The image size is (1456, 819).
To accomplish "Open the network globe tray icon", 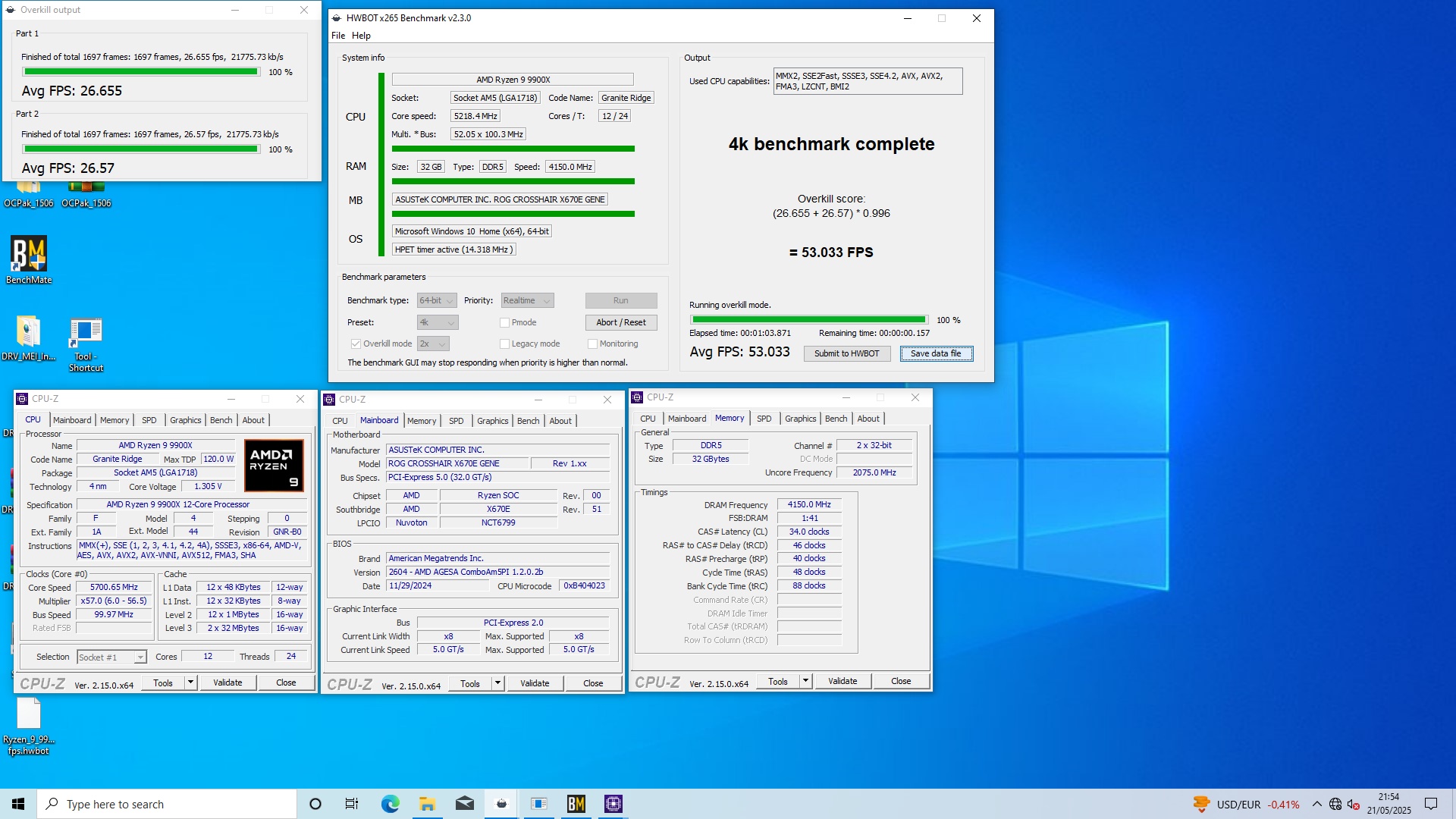I will coord(1335,804).
